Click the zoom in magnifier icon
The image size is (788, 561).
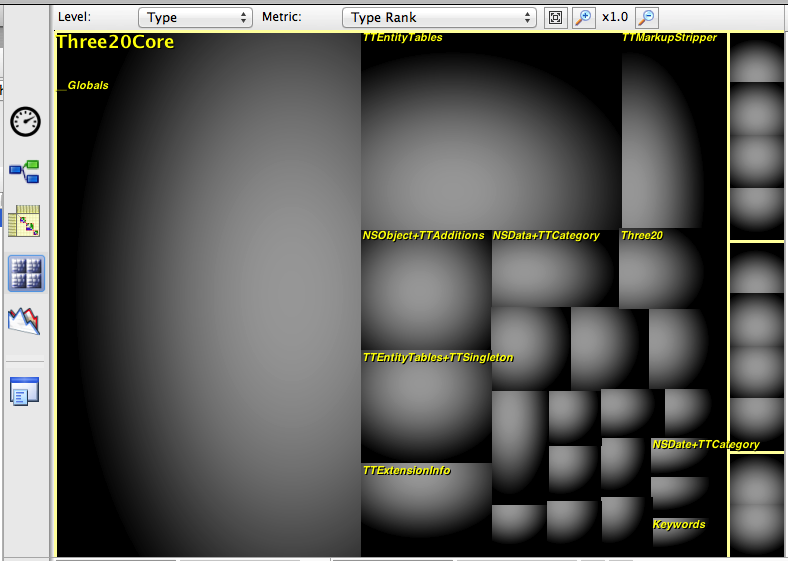point(583,18)
